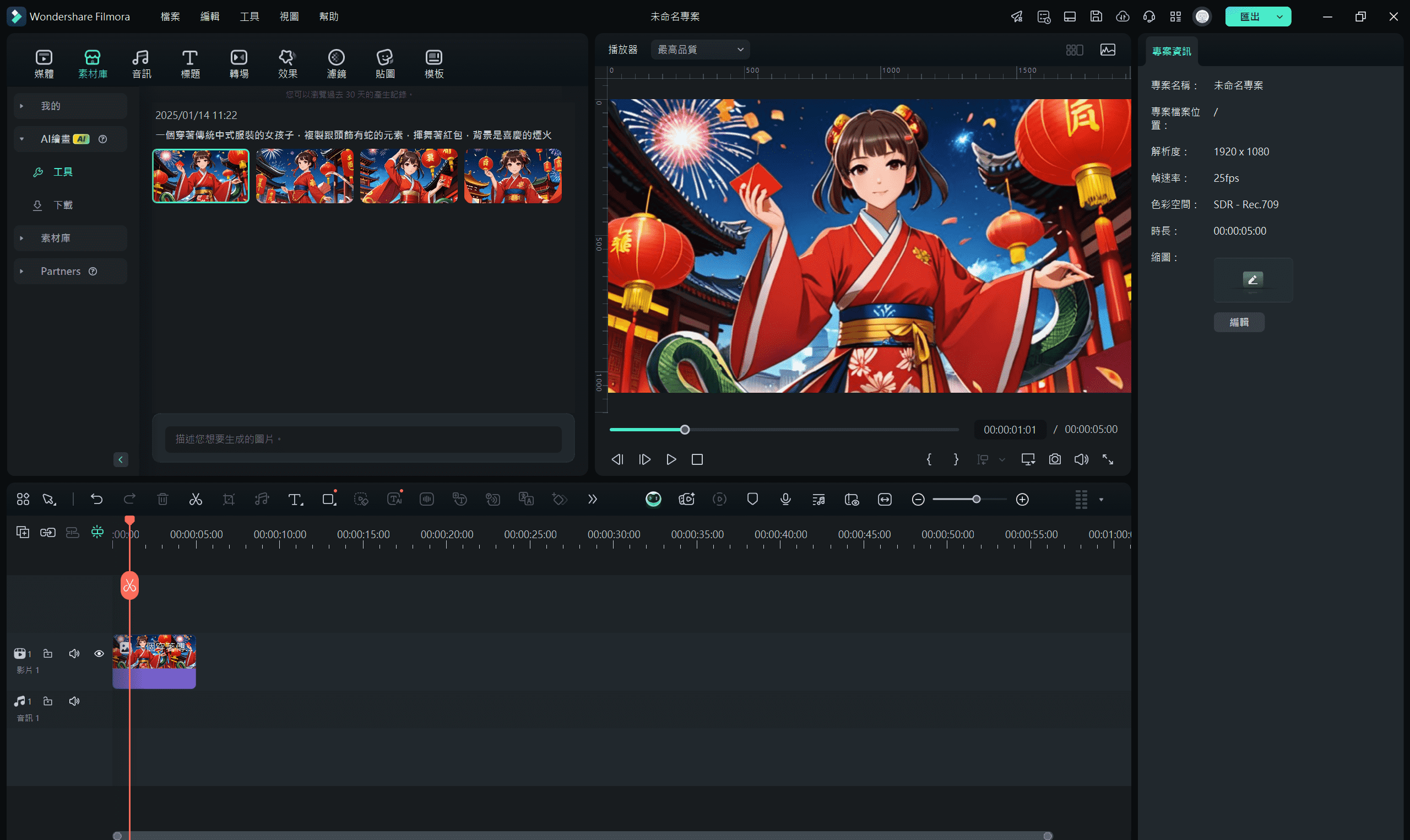1410x840 pixels.
Task: Add text with the T tool
Action: [x=295, y=499]
